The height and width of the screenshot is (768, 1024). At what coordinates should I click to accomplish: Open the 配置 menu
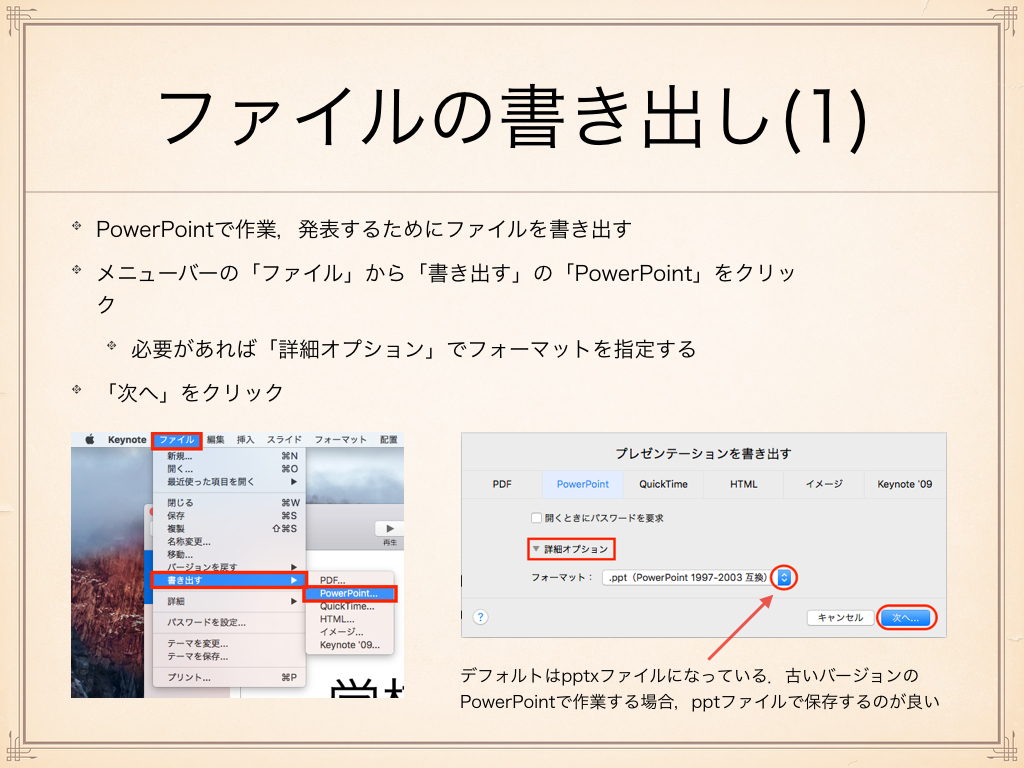[389, 440]
